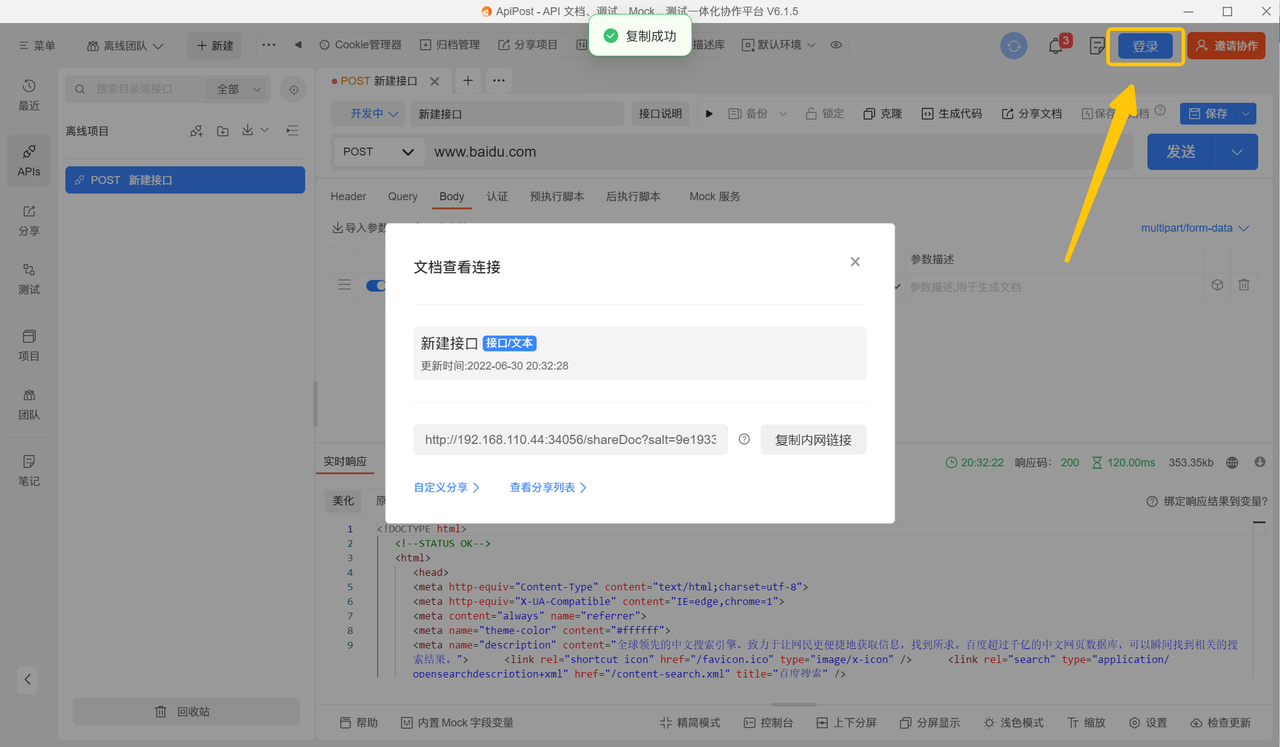Switch to 认证 tab
Image resolution: width=1280 pixels, height=747 pixels.
tap(497, 197)
